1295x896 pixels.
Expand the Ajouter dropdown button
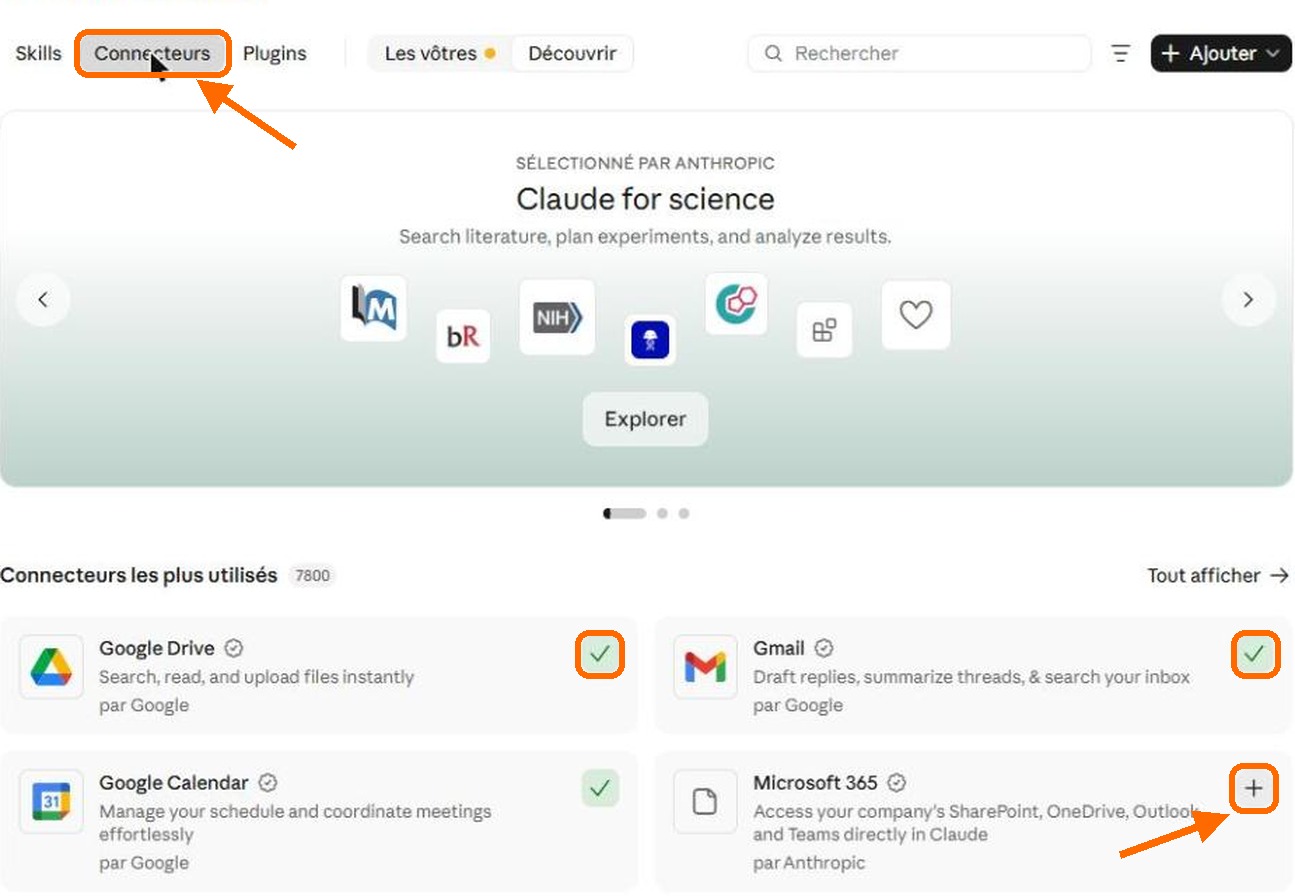tap(1221, 54)
